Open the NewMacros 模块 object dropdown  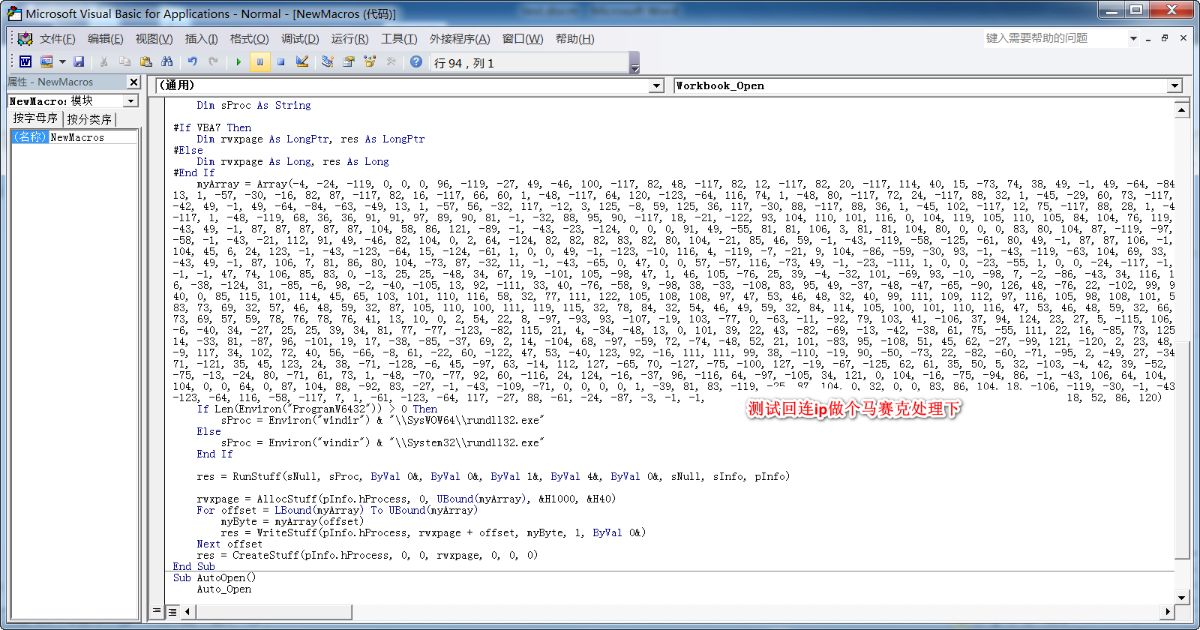coord(131,101)
